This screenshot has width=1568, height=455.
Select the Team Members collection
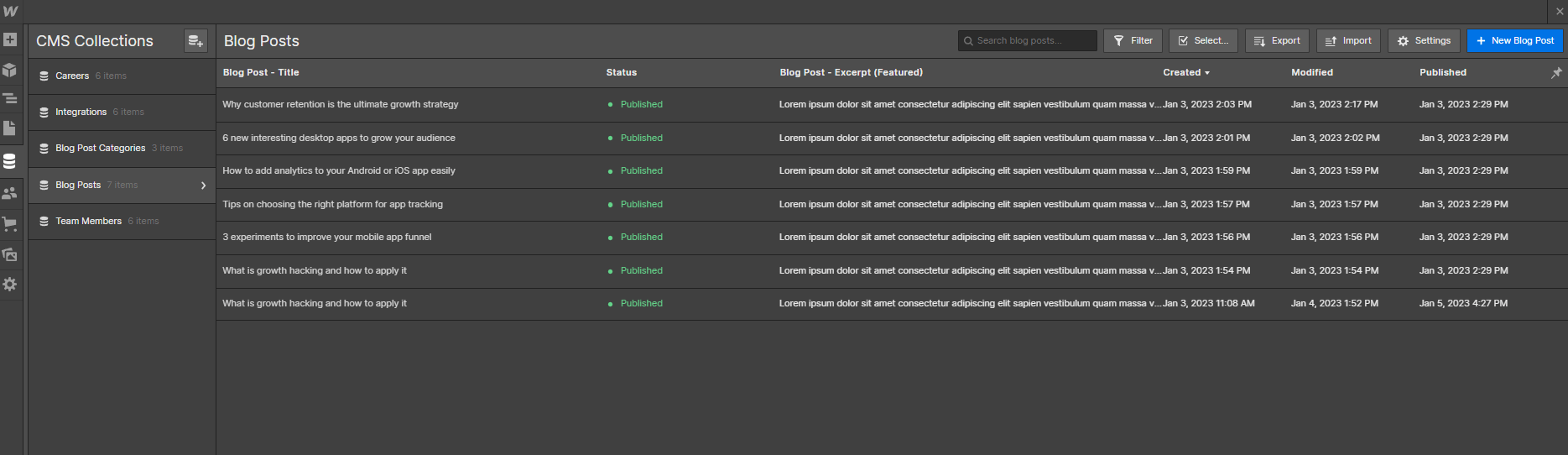coord(88,222)
